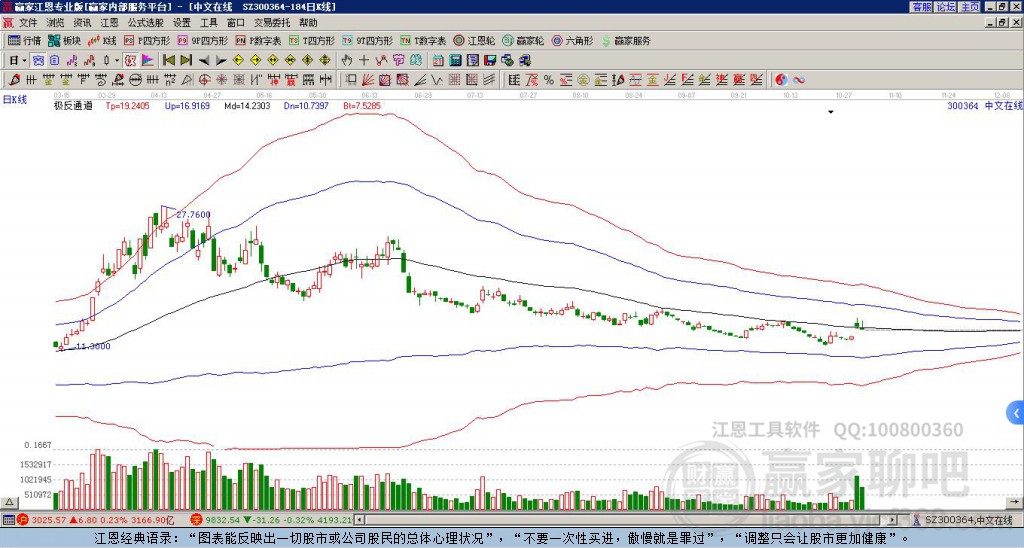This screenshot has height=548, width=1024.
Task: Click the percent sign tool icon
Action: pyautogui.click(x=549, y=80)
